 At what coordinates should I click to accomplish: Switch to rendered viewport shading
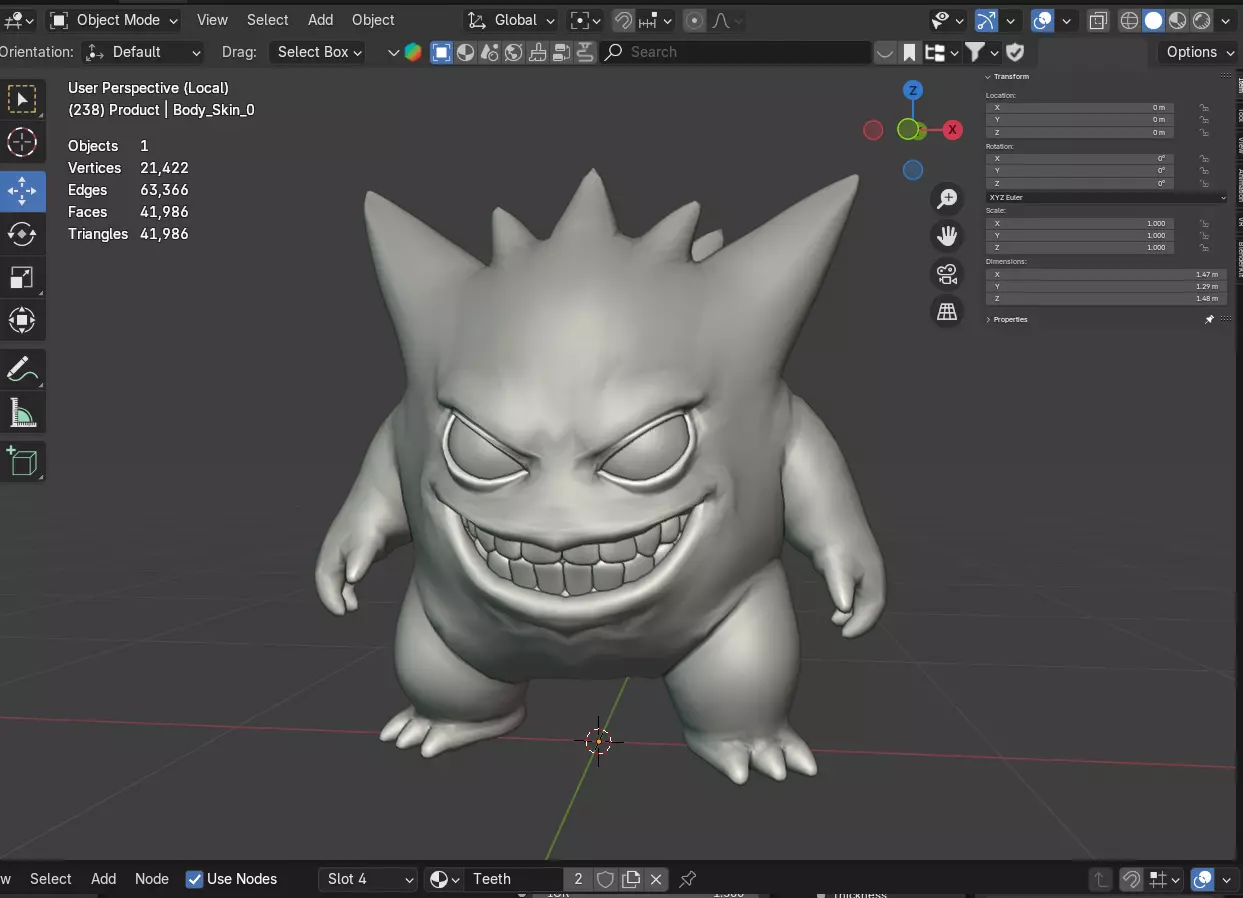coord(1202,20)
